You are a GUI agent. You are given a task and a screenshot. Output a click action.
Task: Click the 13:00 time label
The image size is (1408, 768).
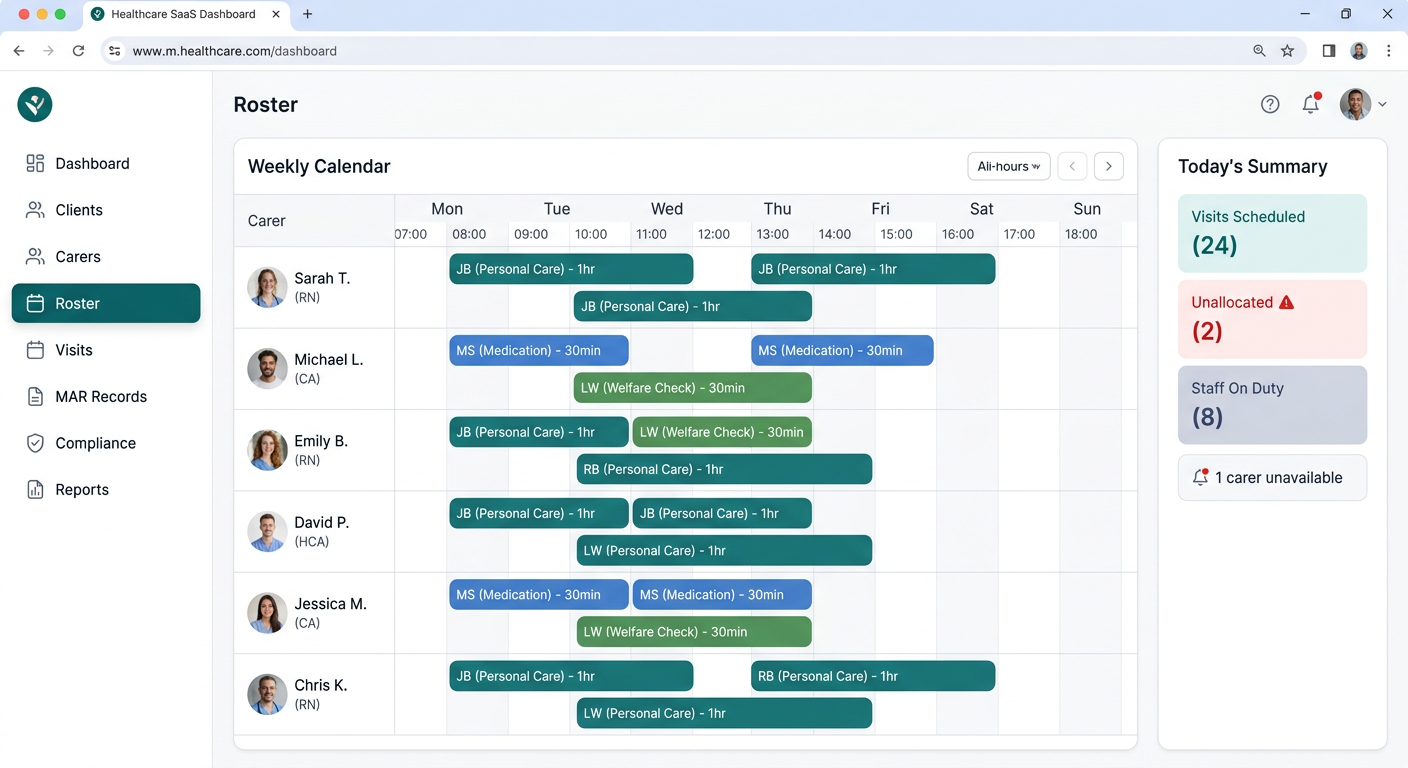click(772, 234)
